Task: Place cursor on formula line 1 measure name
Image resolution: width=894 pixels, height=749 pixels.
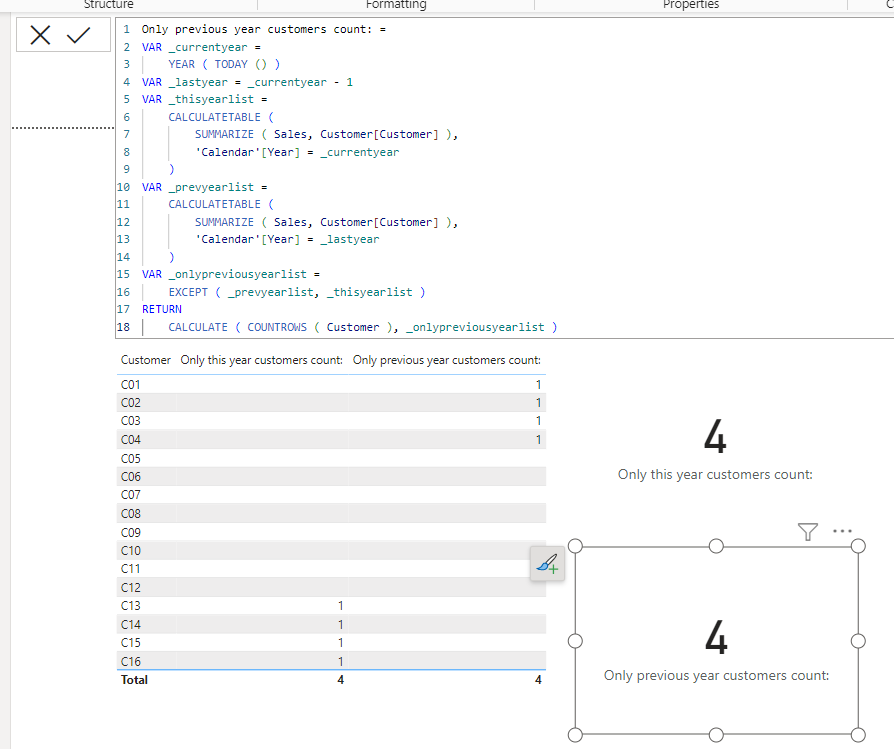Action: 256,29
